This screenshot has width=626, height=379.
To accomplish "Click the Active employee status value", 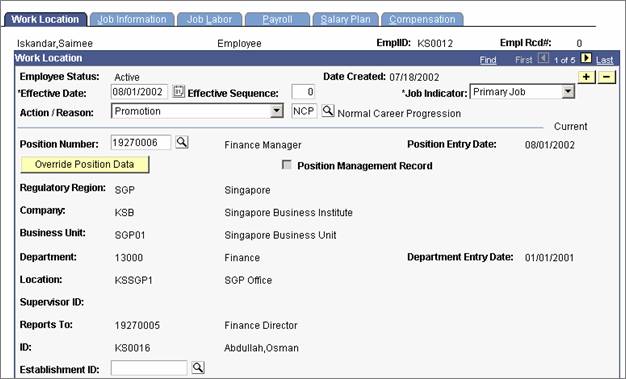I will click(x=127, y=77).
